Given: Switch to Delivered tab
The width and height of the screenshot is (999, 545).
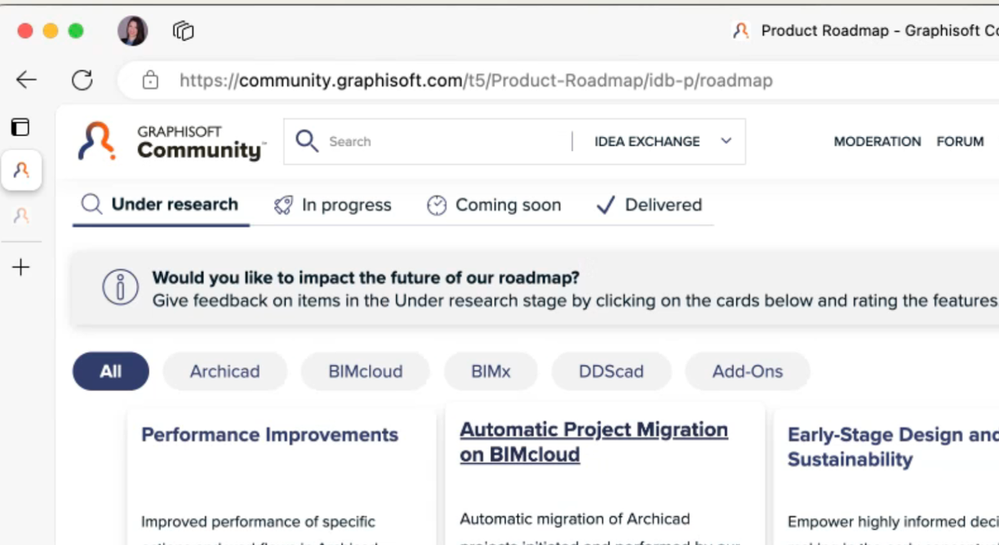Looking at the screenshot, I should [649, 205].
